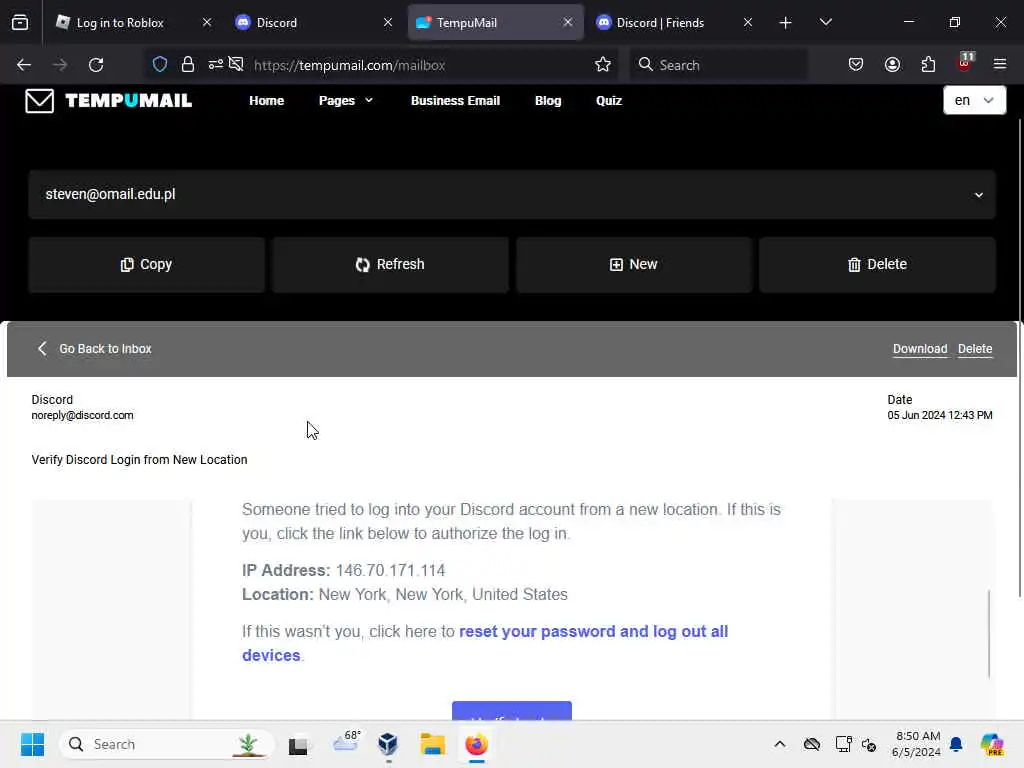Click the IP address 146.70.171.114
1024x768 pixels.
tap(390, 570)
